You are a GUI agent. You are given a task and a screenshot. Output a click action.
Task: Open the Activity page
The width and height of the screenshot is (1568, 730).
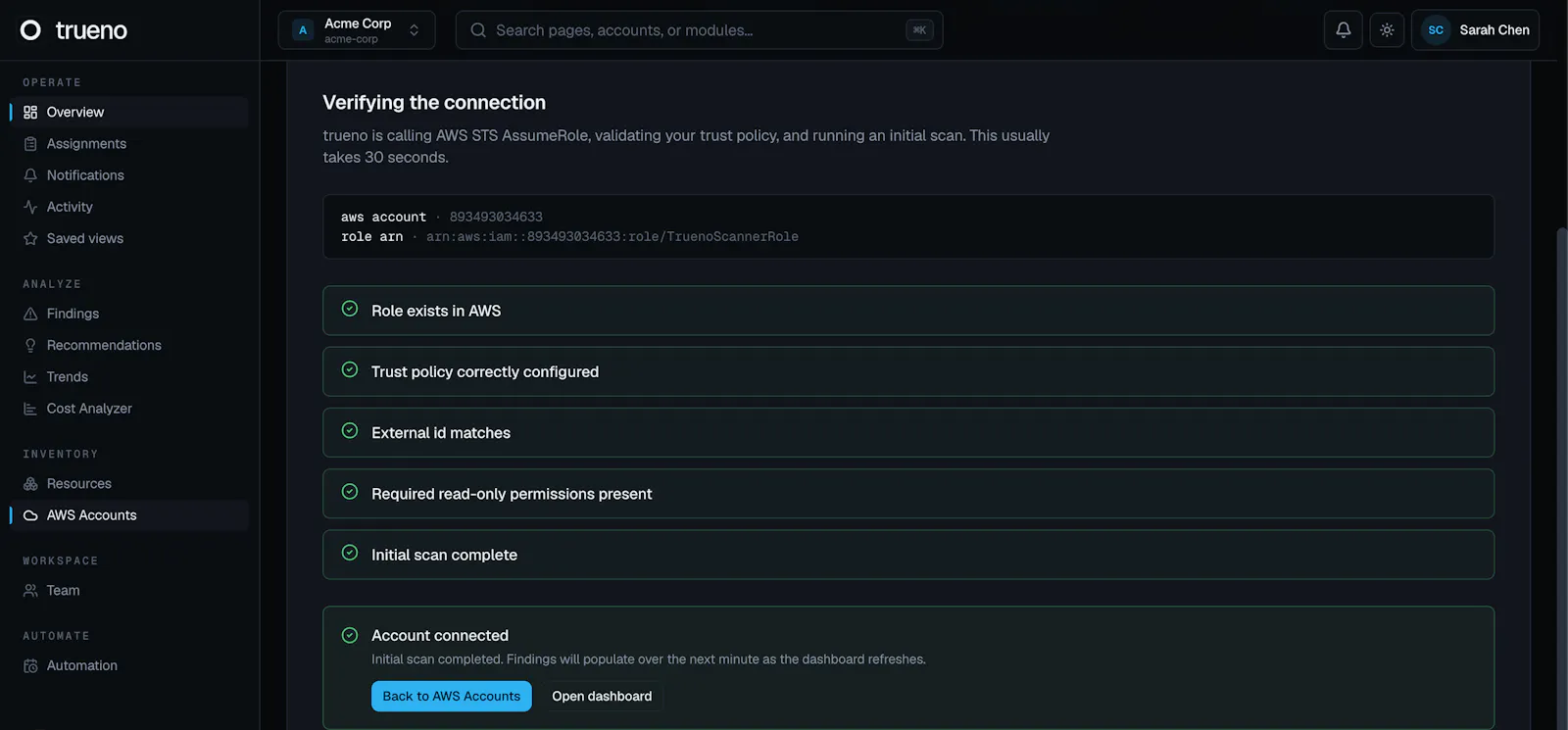pos(129,207)
